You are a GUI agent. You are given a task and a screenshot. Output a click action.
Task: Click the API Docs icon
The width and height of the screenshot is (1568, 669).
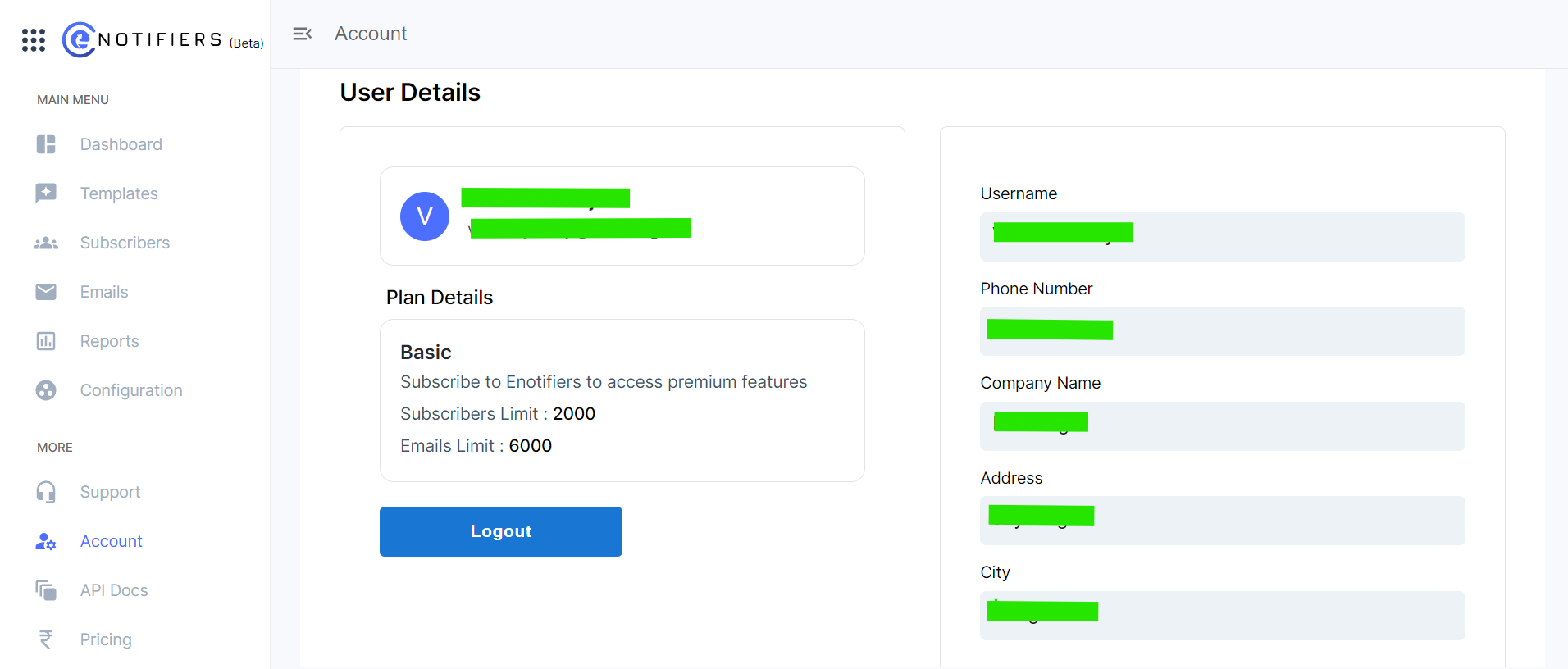pos(46,590)
